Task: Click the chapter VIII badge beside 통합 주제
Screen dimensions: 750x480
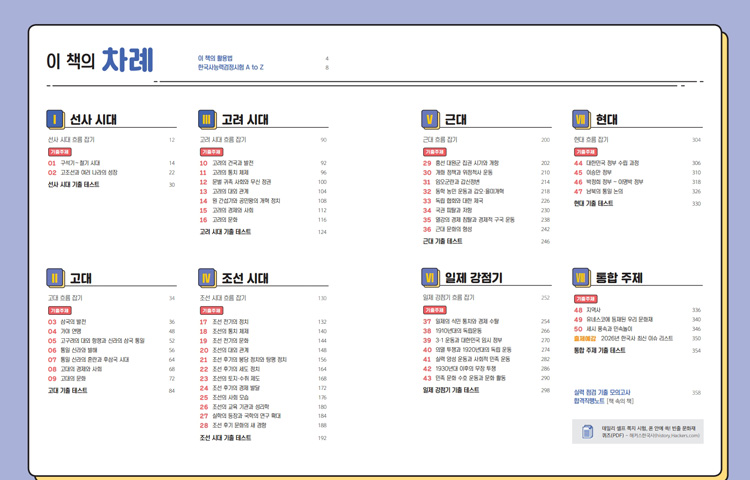Action: pos(581,277)
